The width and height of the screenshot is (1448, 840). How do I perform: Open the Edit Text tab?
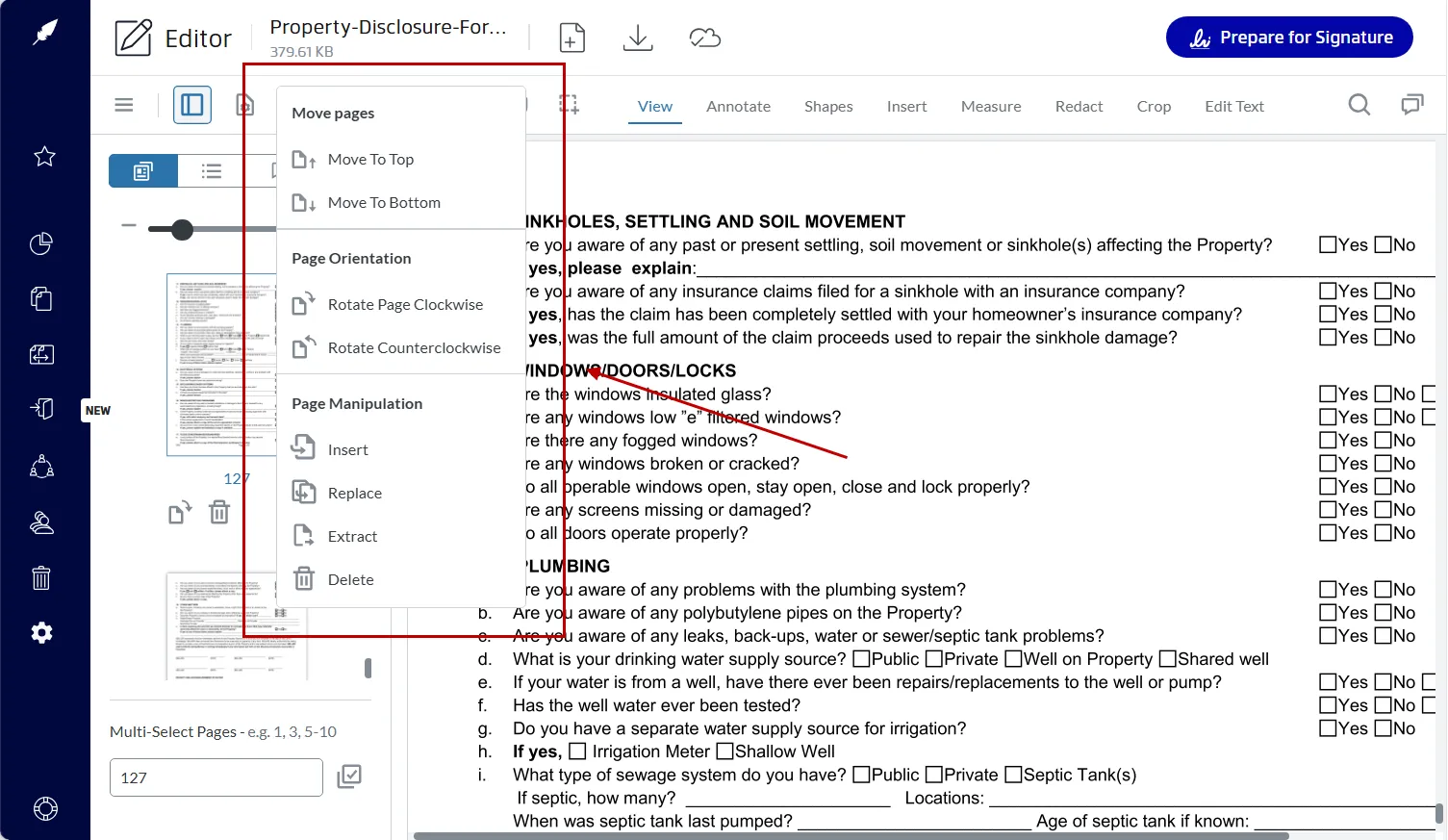pos(1234,107)
